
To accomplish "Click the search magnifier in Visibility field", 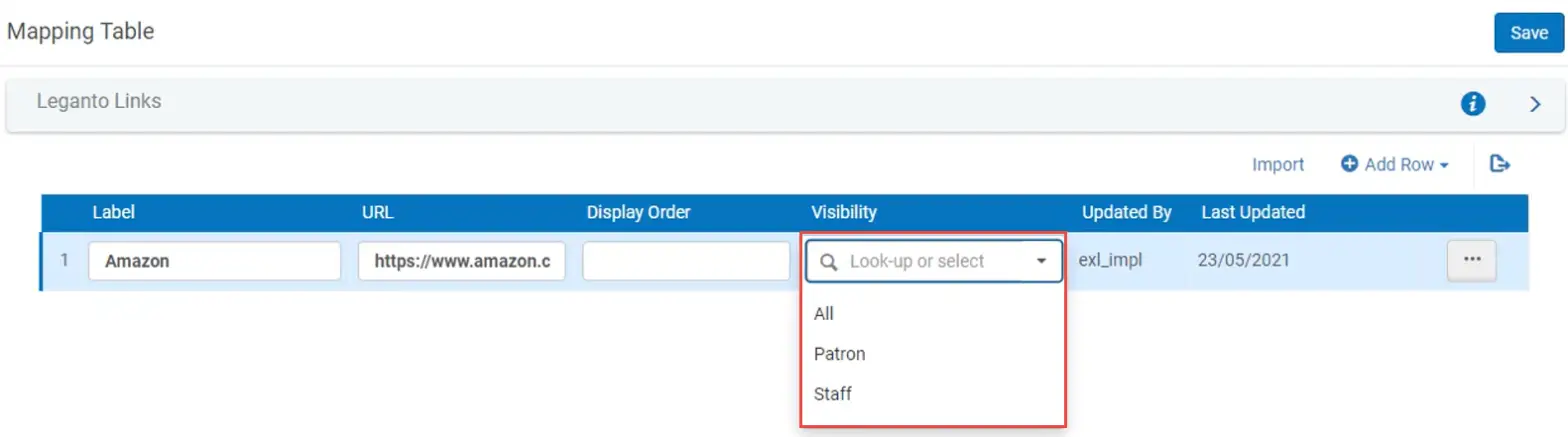I will click(x=828, y=262).
